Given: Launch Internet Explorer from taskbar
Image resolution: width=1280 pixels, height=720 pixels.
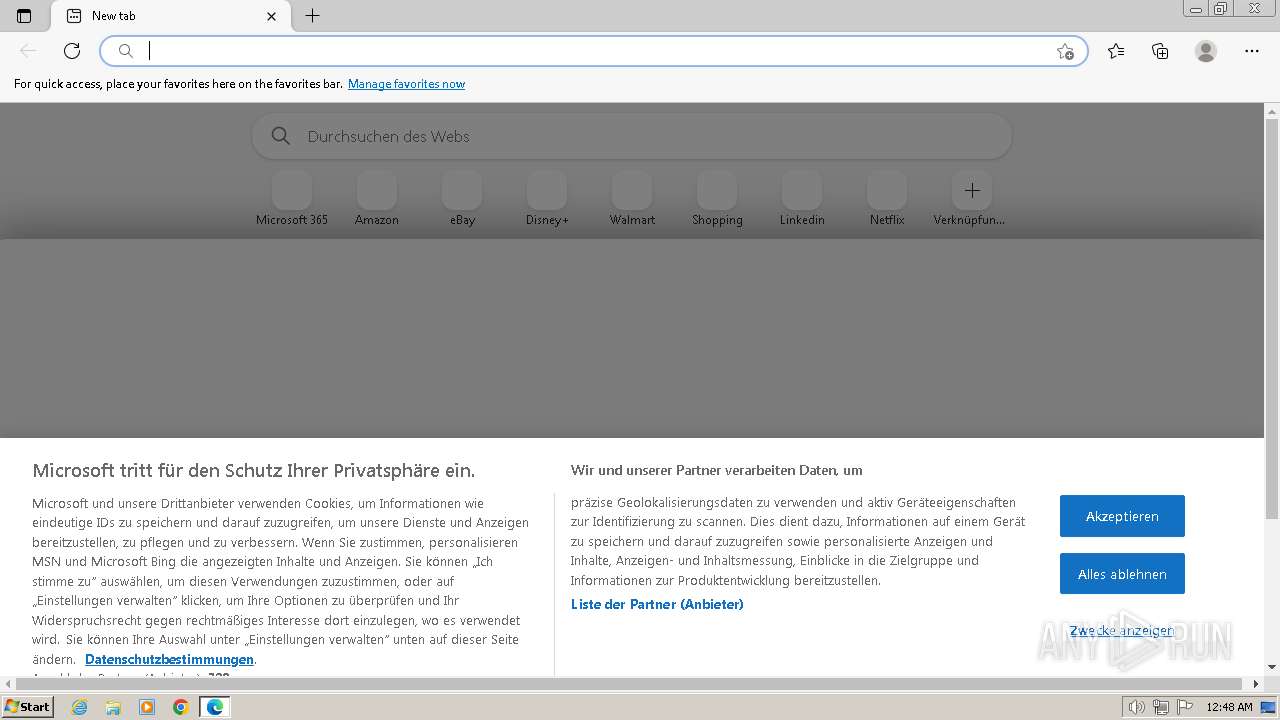Looking at the screenshot, I should (80, 707).
